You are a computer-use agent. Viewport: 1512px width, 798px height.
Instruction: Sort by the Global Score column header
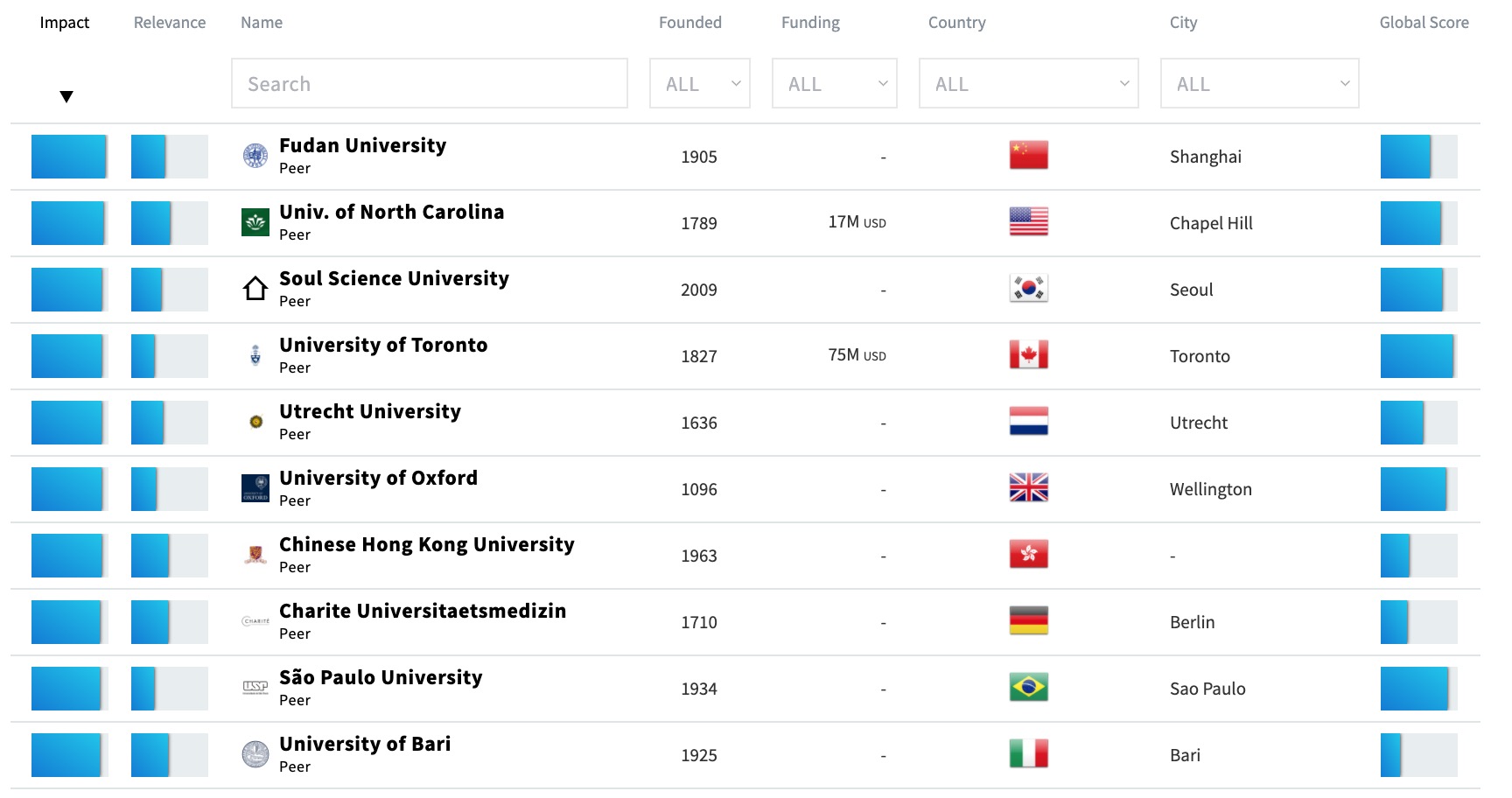point(1424,23)
